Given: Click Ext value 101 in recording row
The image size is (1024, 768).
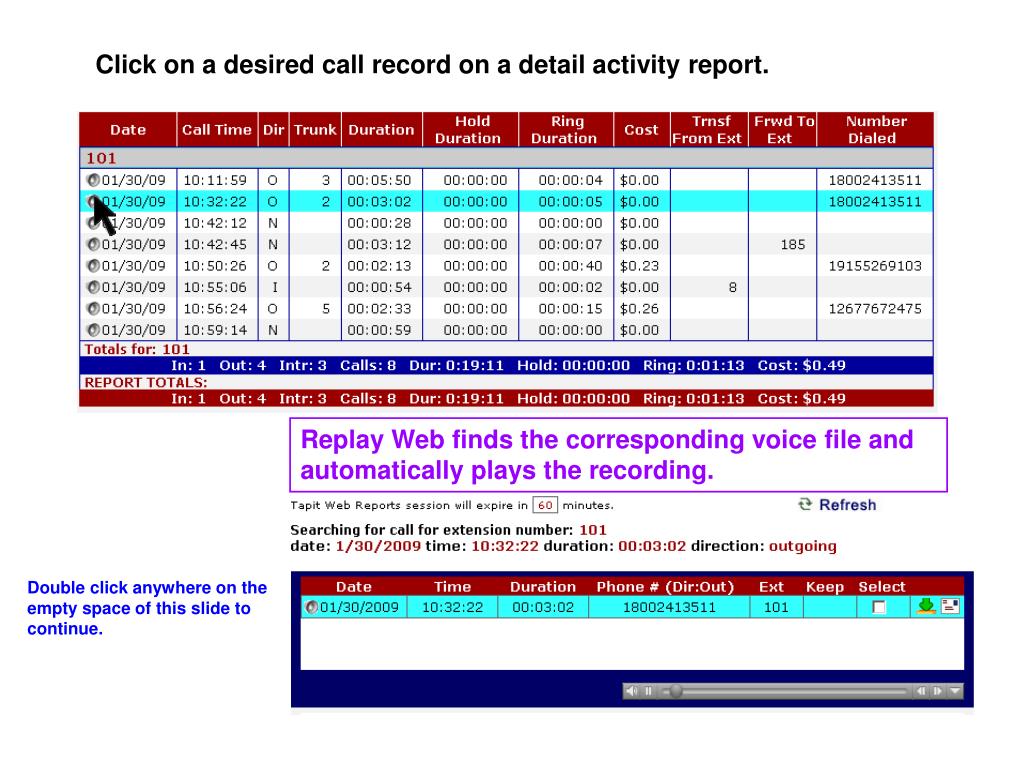Looking at the screenshot, I should click(x=776, y=607).
